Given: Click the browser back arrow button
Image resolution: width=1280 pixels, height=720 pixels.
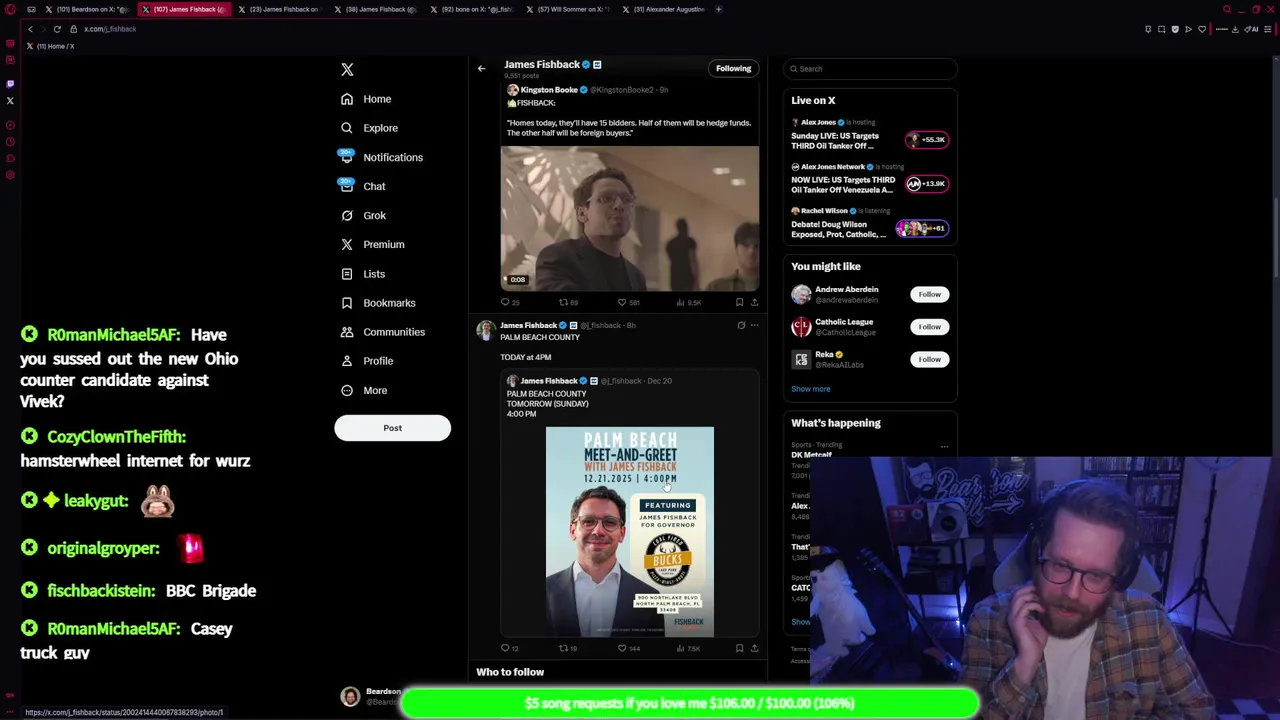Looking at the screenshot, I should [x=30, y=29].
